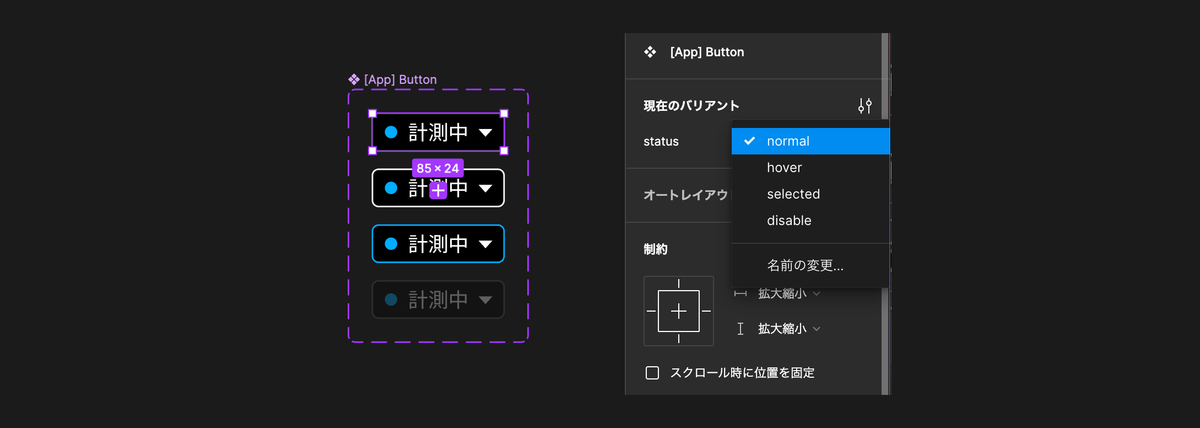1200x428 pixels.
Task: Click dropdown arrow of dimmed disabled variant
Action: coord(485,301)
